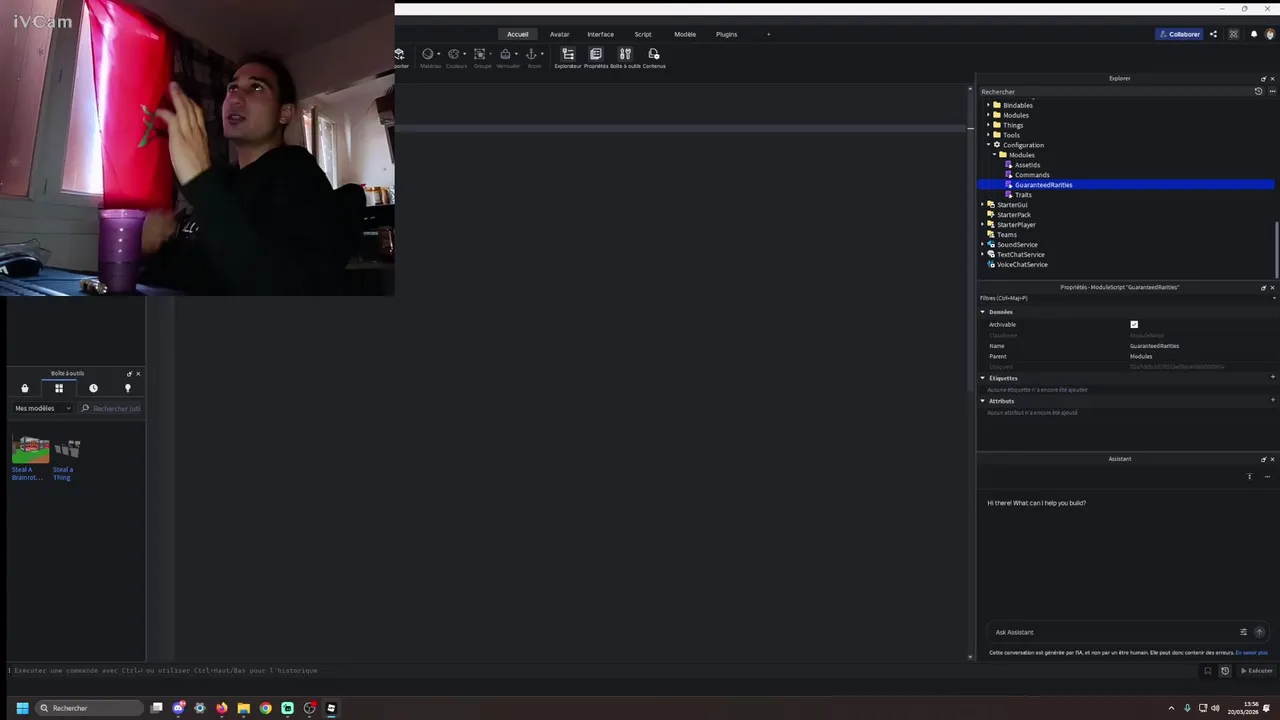
Task: Collapse the Configuration node
Action: 989,145
